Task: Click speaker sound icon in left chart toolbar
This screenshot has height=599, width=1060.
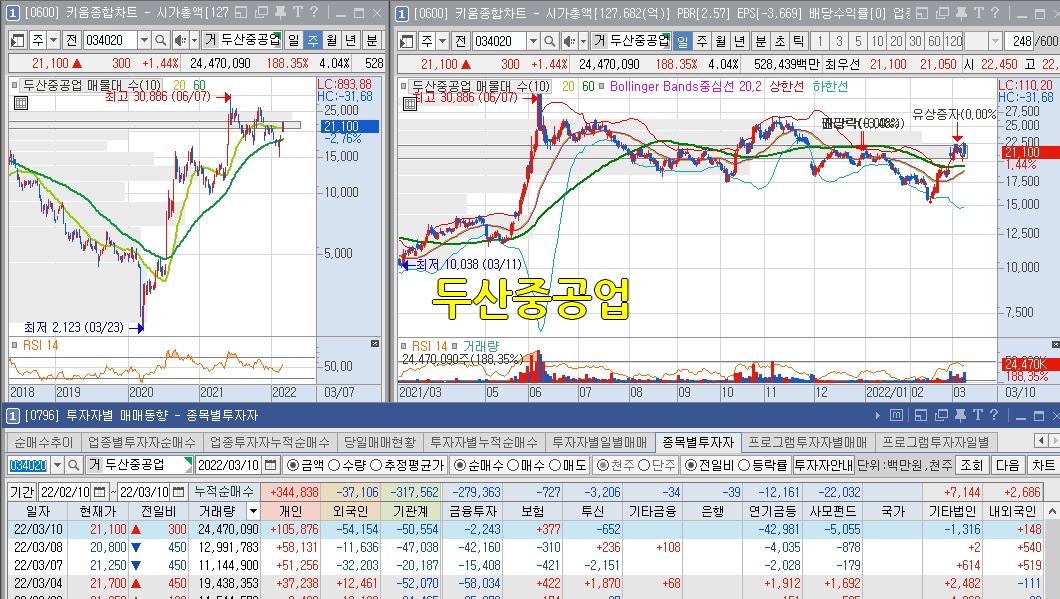Action: (179, 41)
